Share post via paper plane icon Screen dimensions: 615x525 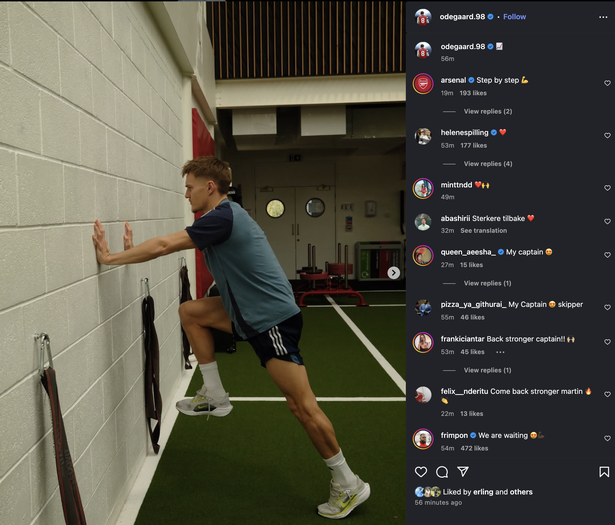click(x=463, y=472)
